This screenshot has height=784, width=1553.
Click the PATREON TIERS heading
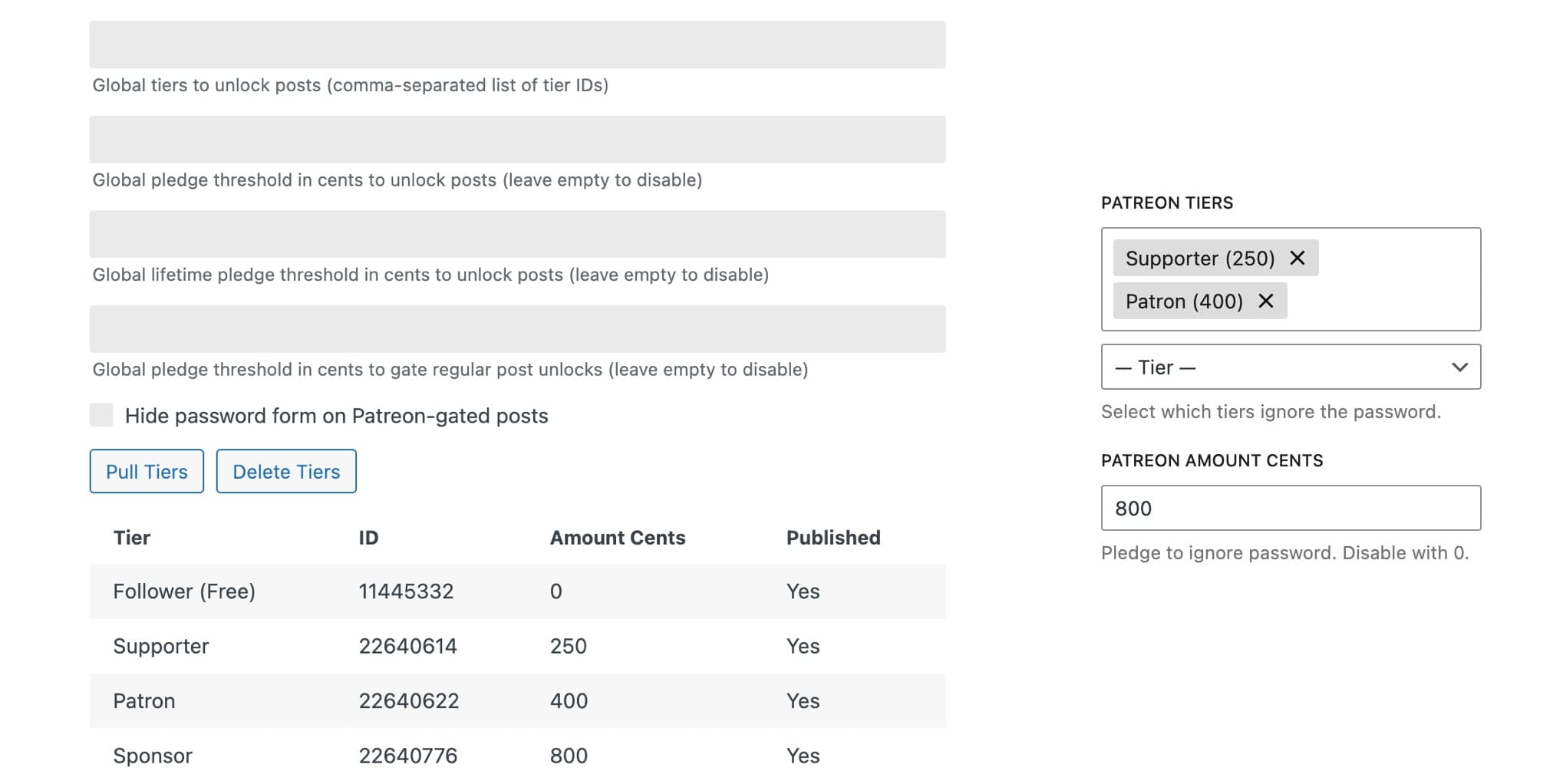tap(1167, 203)
